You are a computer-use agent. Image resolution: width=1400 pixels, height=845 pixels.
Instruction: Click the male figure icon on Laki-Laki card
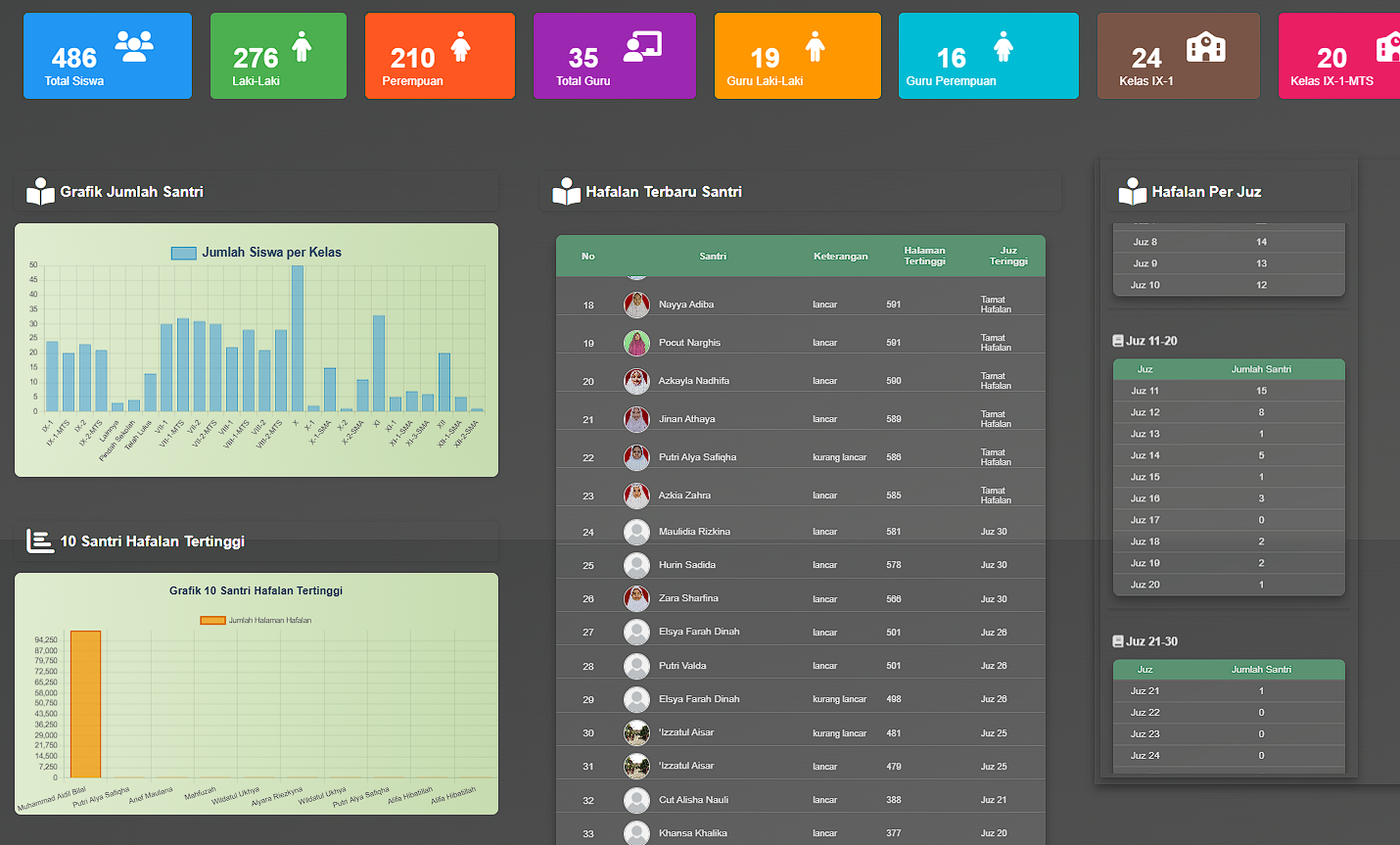point(302,46)
